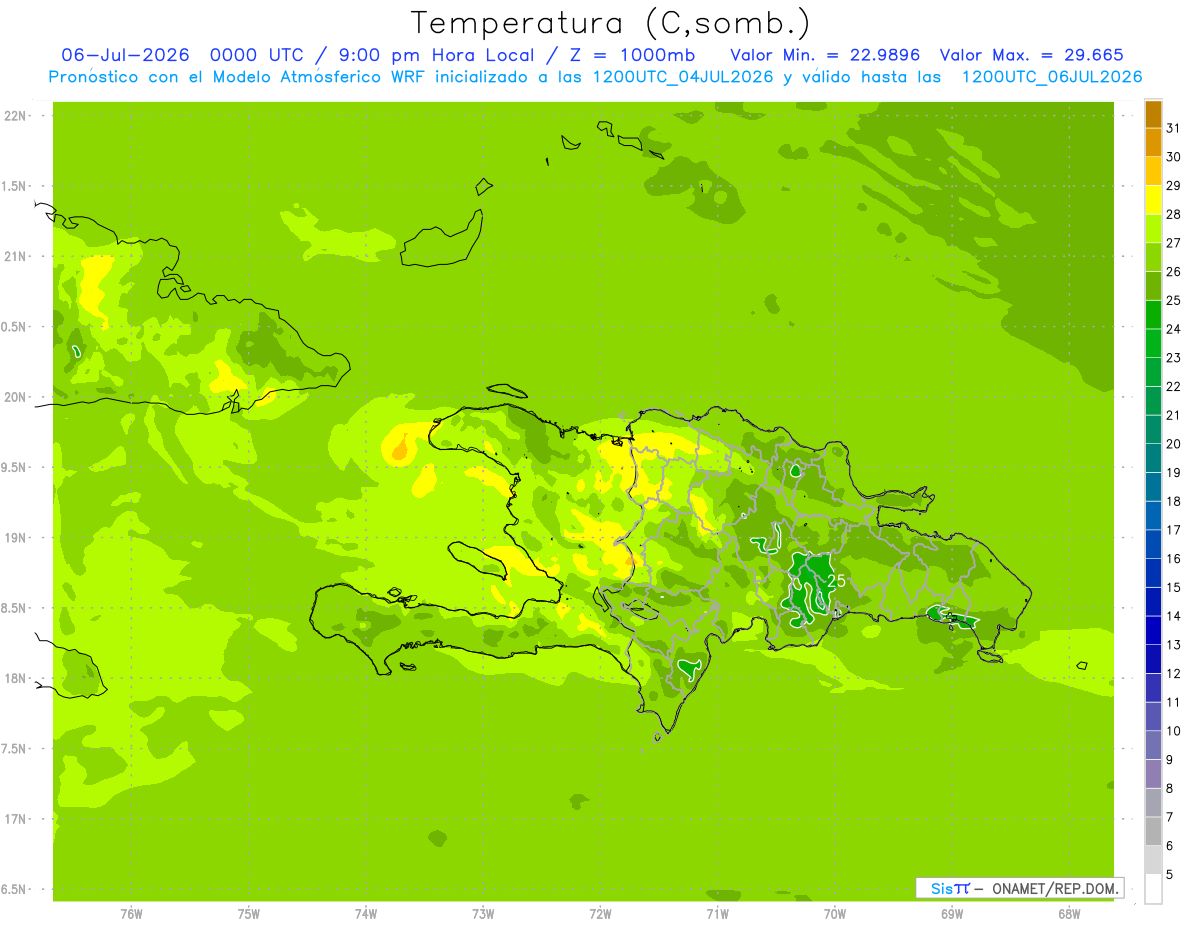Pick legend swatch between 27 and 28
1200x927 pixels.
(x=1153, y=228)
